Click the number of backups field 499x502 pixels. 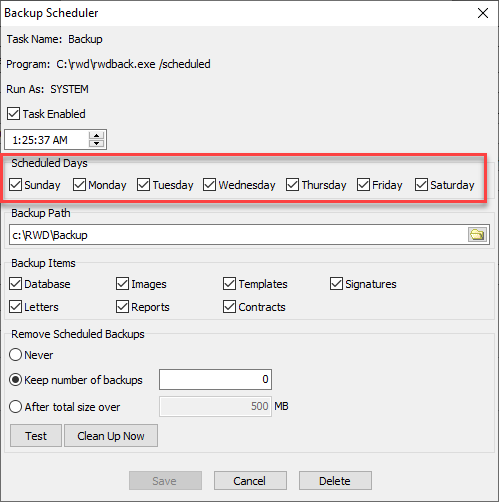tap(215, 379)
